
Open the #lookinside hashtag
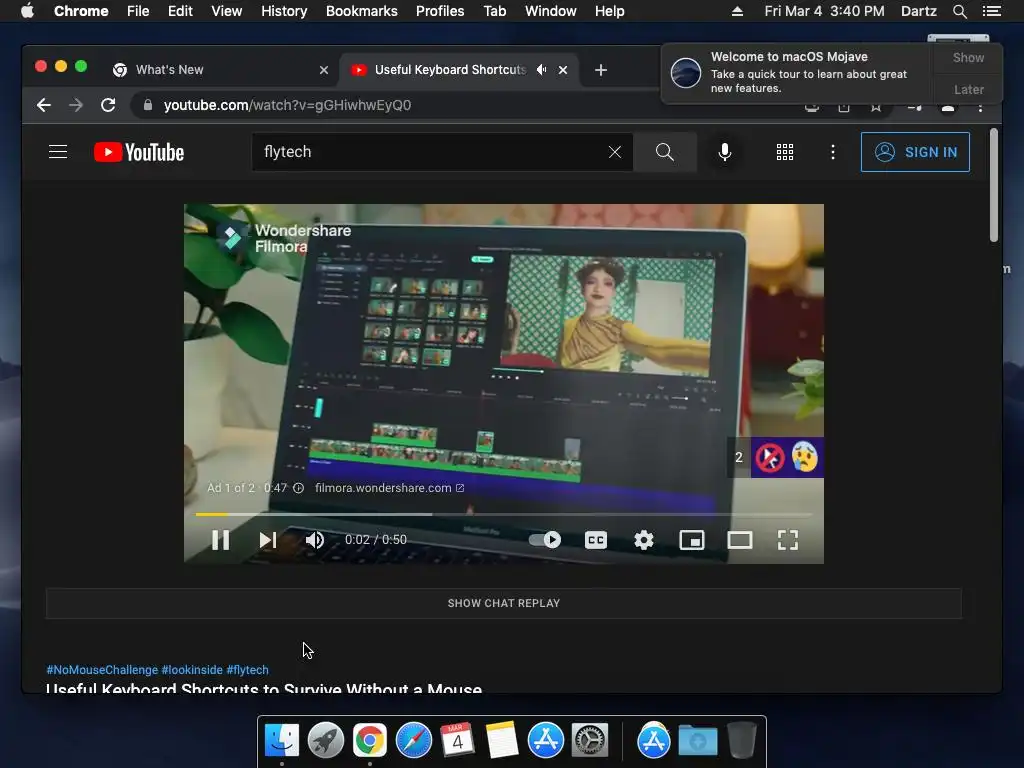point(192,670)
